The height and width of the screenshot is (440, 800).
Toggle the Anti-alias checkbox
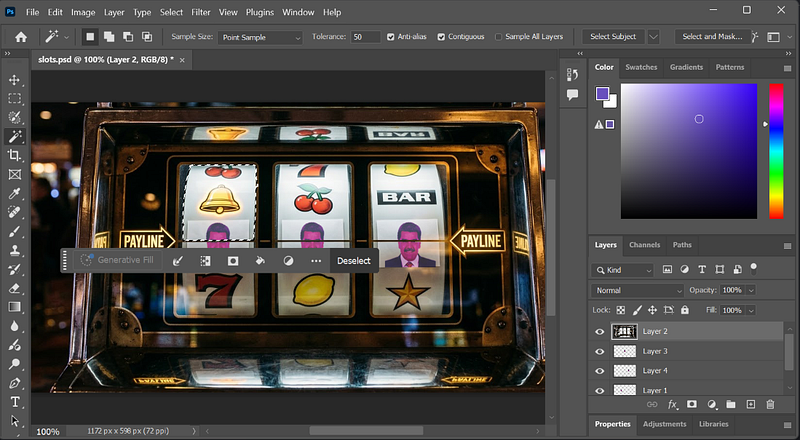391,37
